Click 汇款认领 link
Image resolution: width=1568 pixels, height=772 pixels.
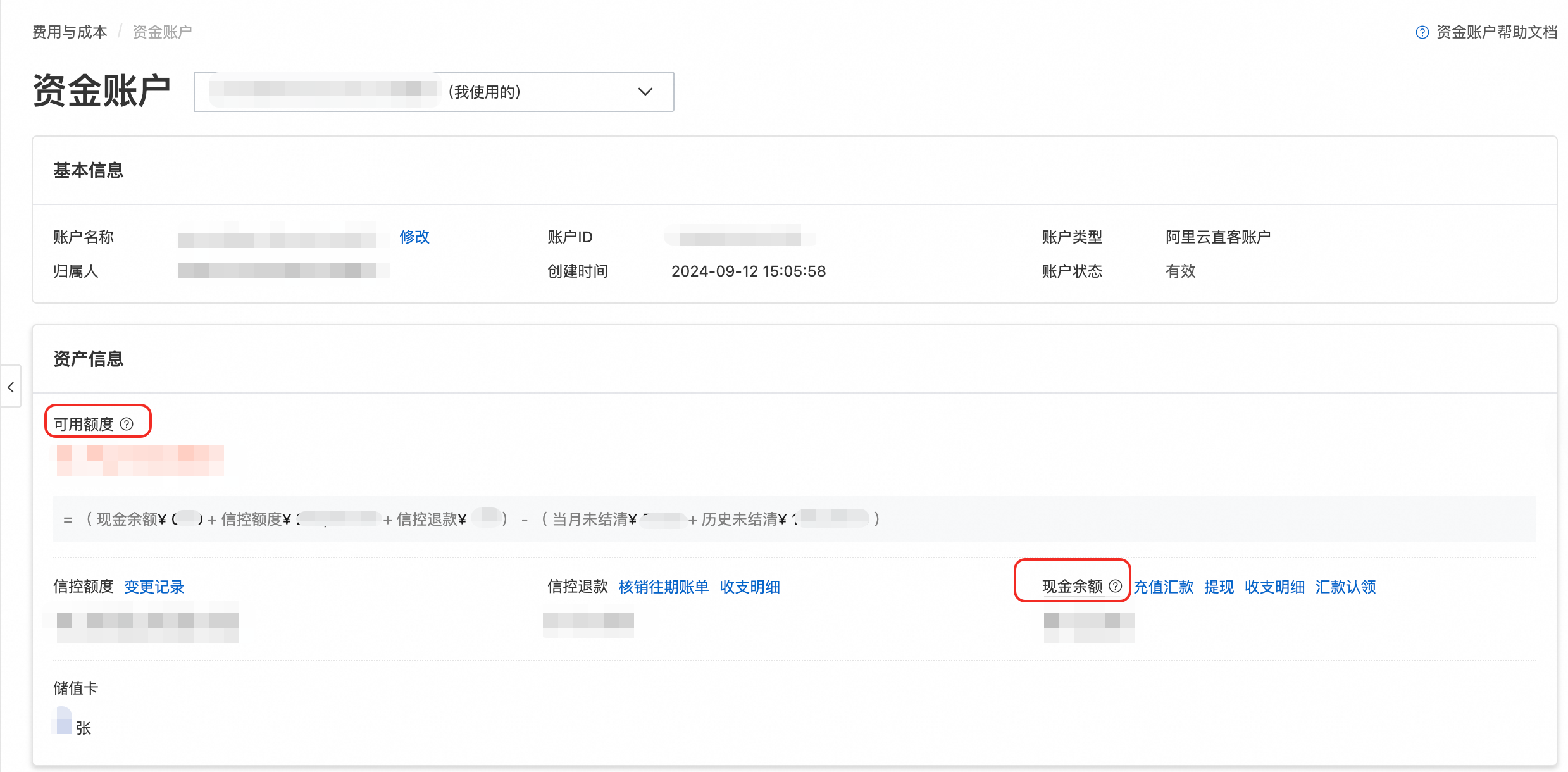(x=1345, y=587)
